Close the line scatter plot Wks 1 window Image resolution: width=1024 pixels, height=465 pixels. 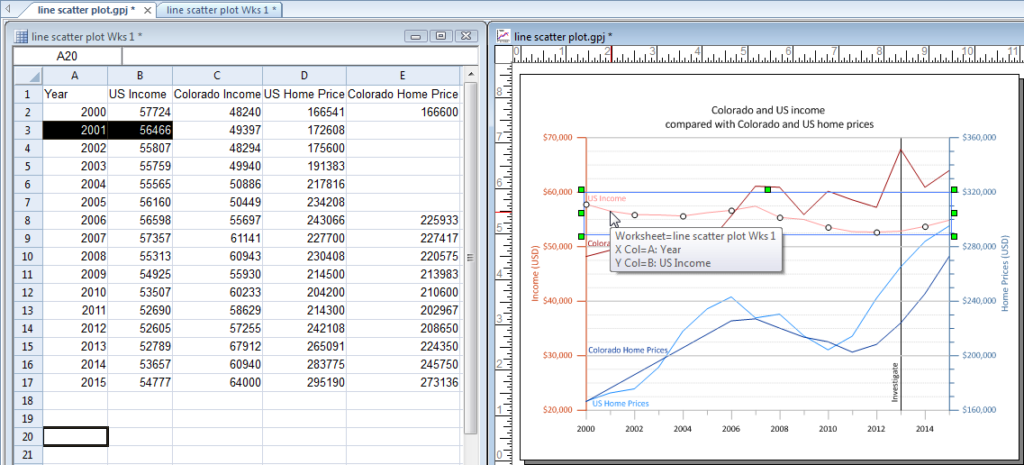pos(464,36)
